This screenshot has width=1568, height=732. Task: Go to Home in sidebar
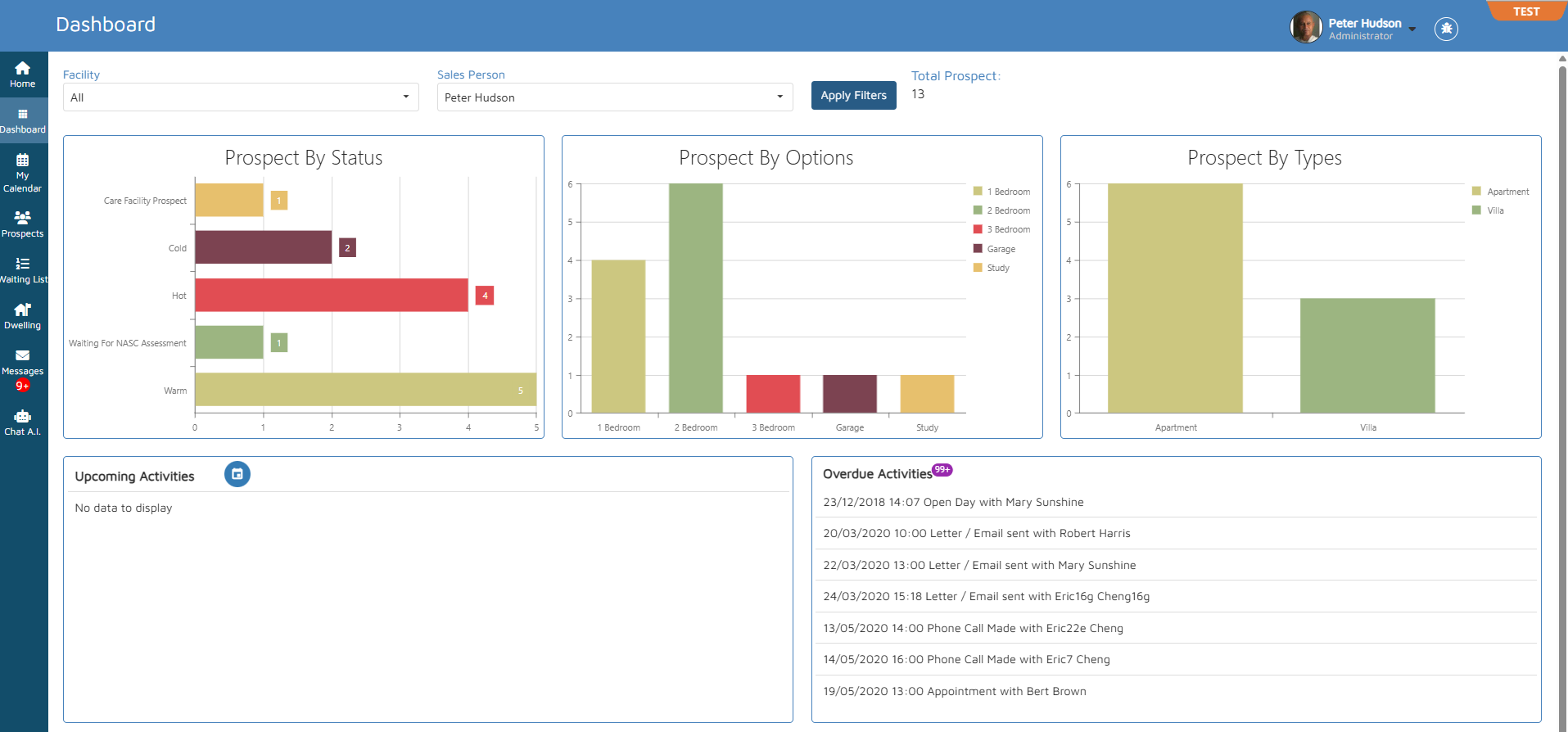coord(23,75)
